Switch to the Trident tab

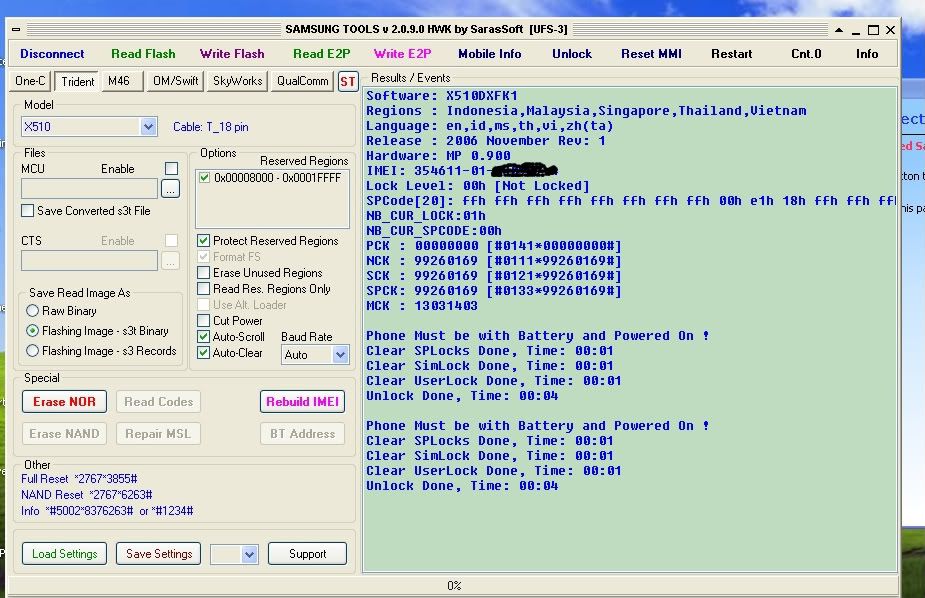coord(77,81)
